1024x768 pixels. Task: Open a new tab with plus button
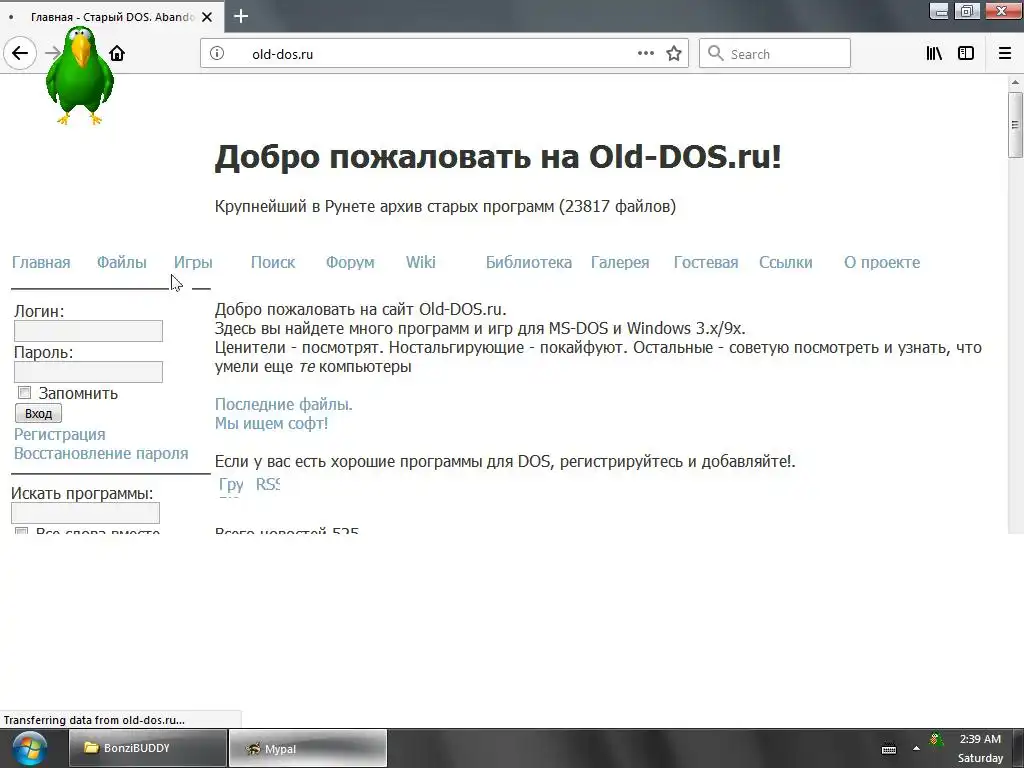click(241, 16)
